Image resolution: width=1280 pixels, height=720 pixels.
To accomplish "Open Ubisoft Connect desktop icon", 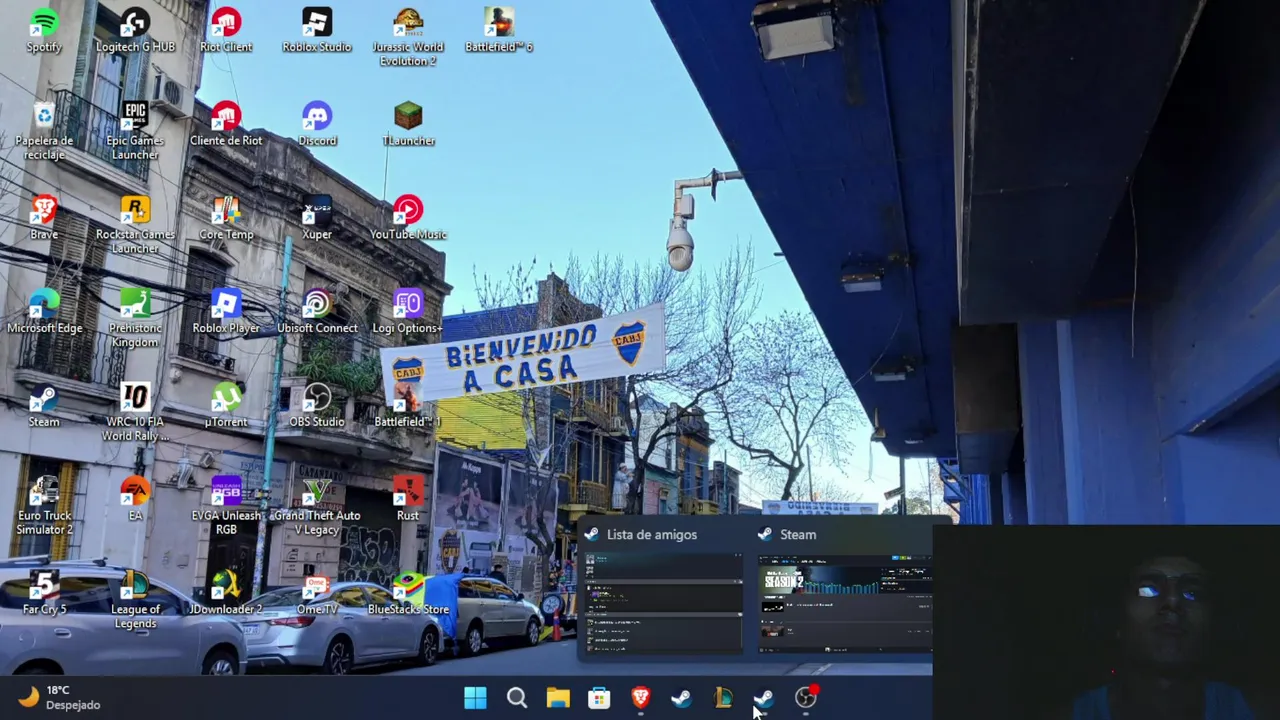I will click(317, 312).
